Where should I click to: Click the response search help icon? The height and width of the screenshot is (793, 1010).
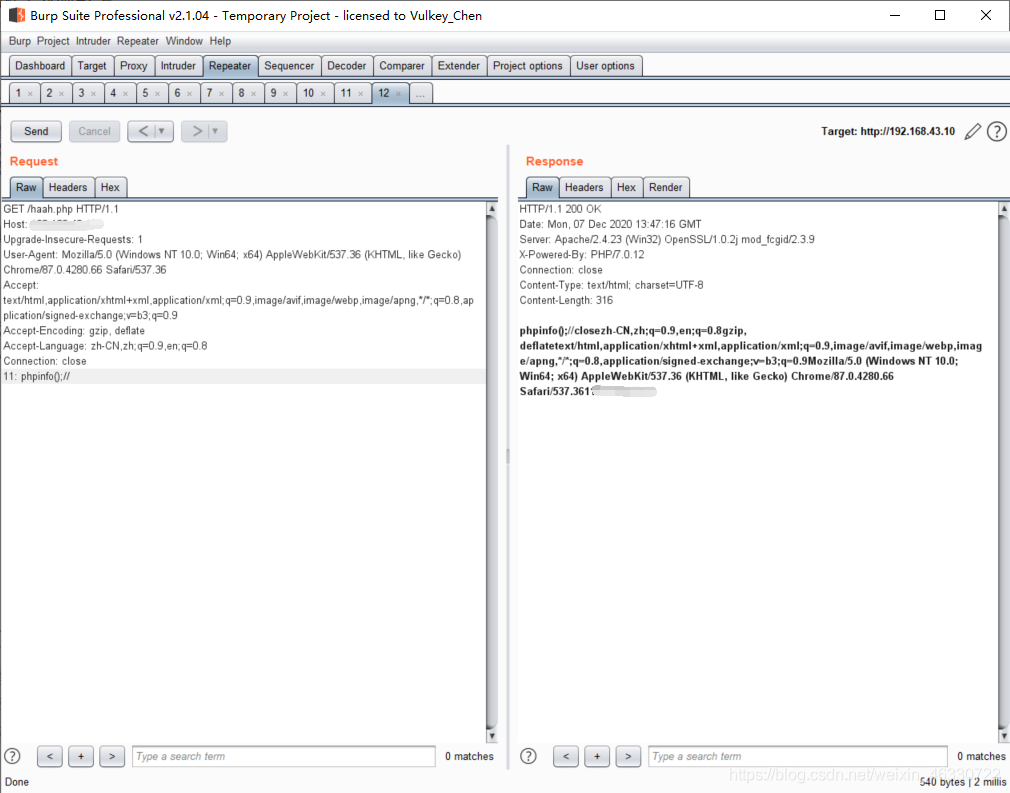click(528, 756)
